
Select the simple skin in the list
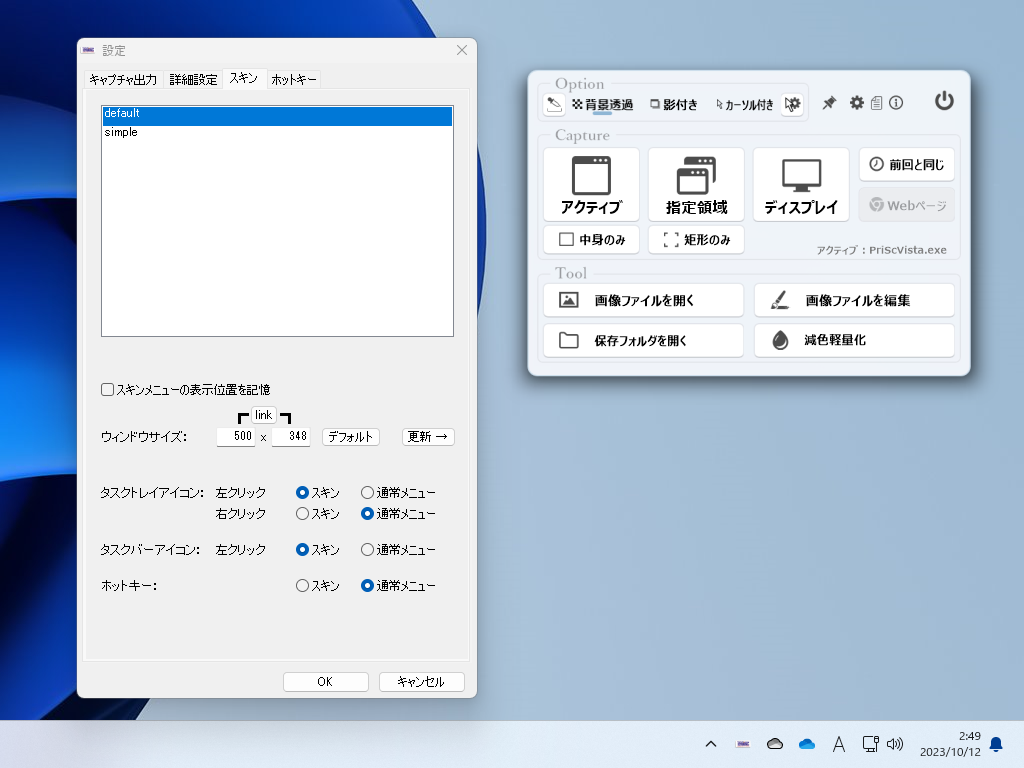click(121, 131)
